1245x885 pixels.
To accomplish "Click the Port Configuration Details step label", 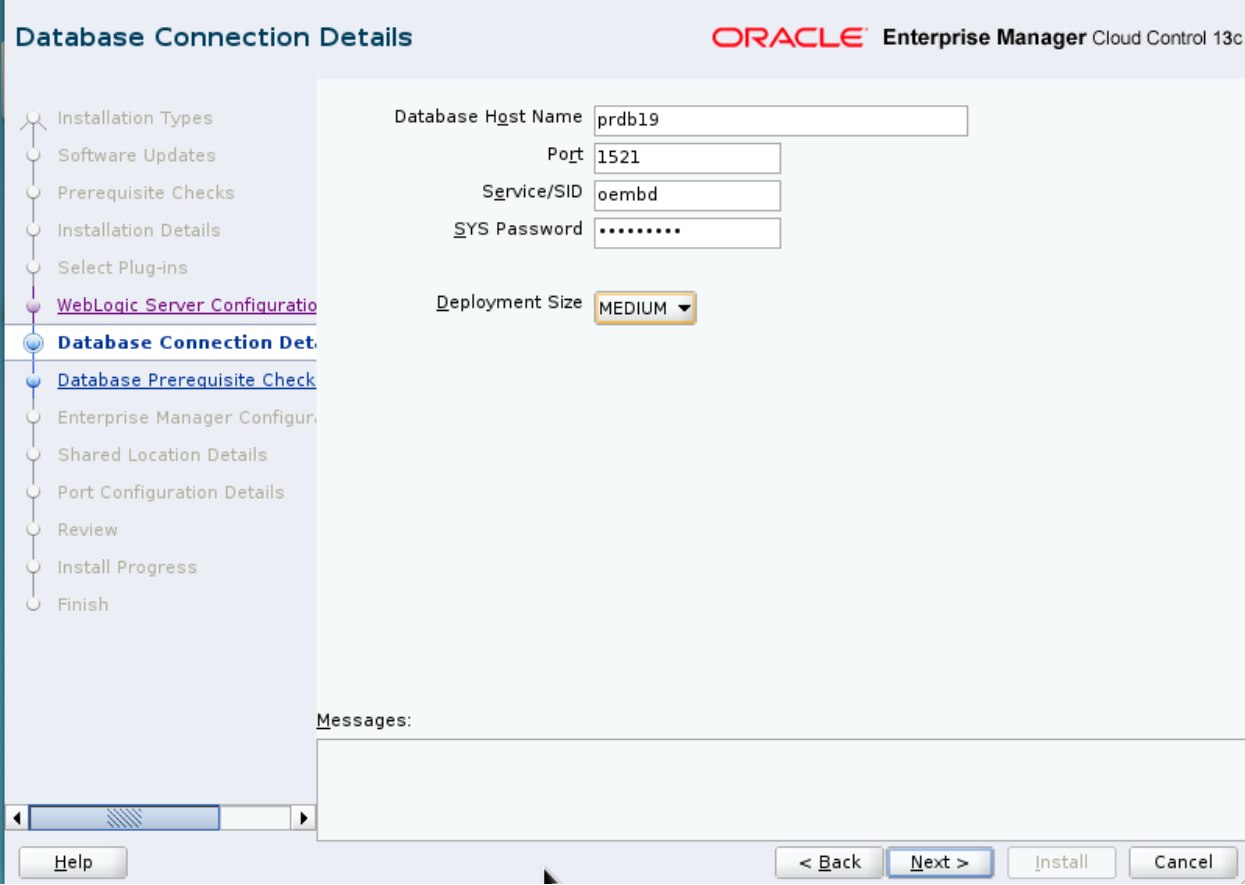I will tap(171, 492).
